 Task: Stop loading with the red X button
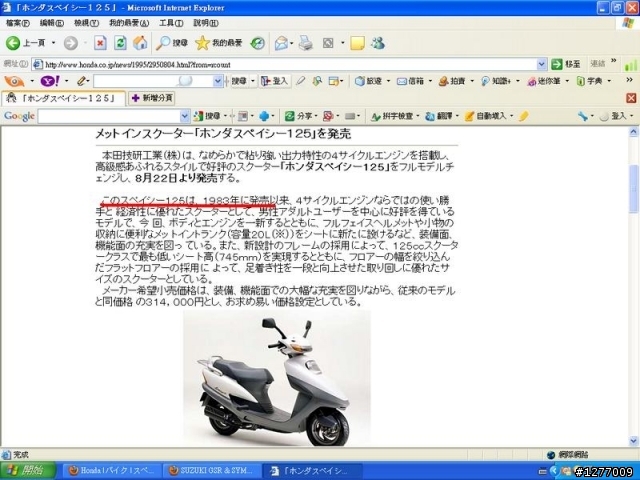tap(100, 43)
